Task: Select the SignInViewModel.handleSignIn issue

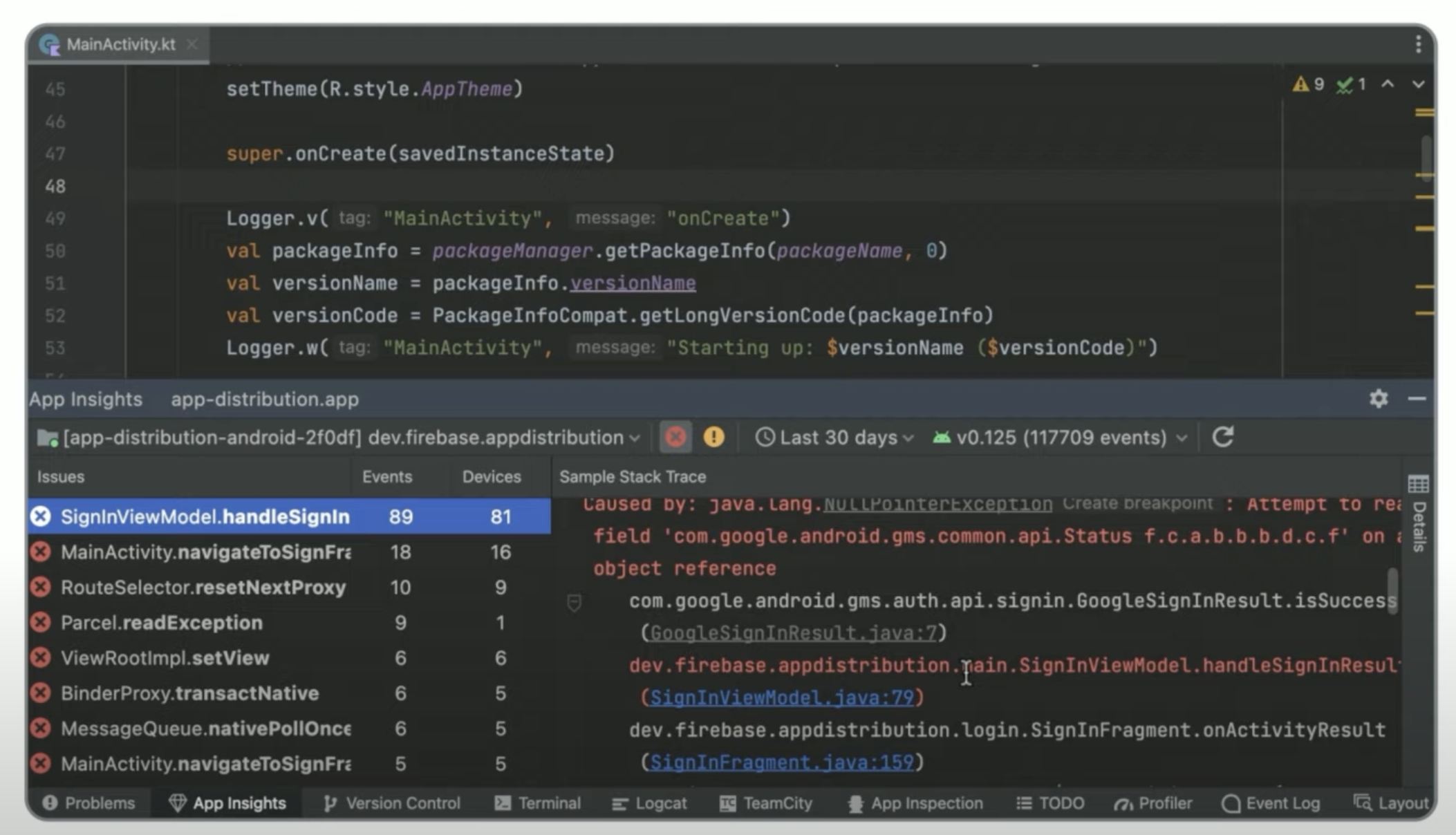Action: pyautogui.click(x=289, y=516)
